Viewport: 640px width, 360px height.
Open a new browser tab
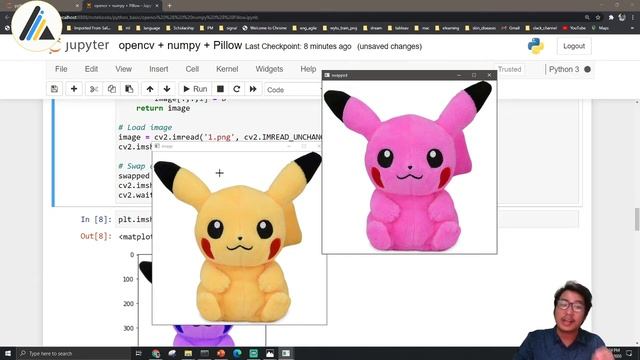click(x=169, y=6)
